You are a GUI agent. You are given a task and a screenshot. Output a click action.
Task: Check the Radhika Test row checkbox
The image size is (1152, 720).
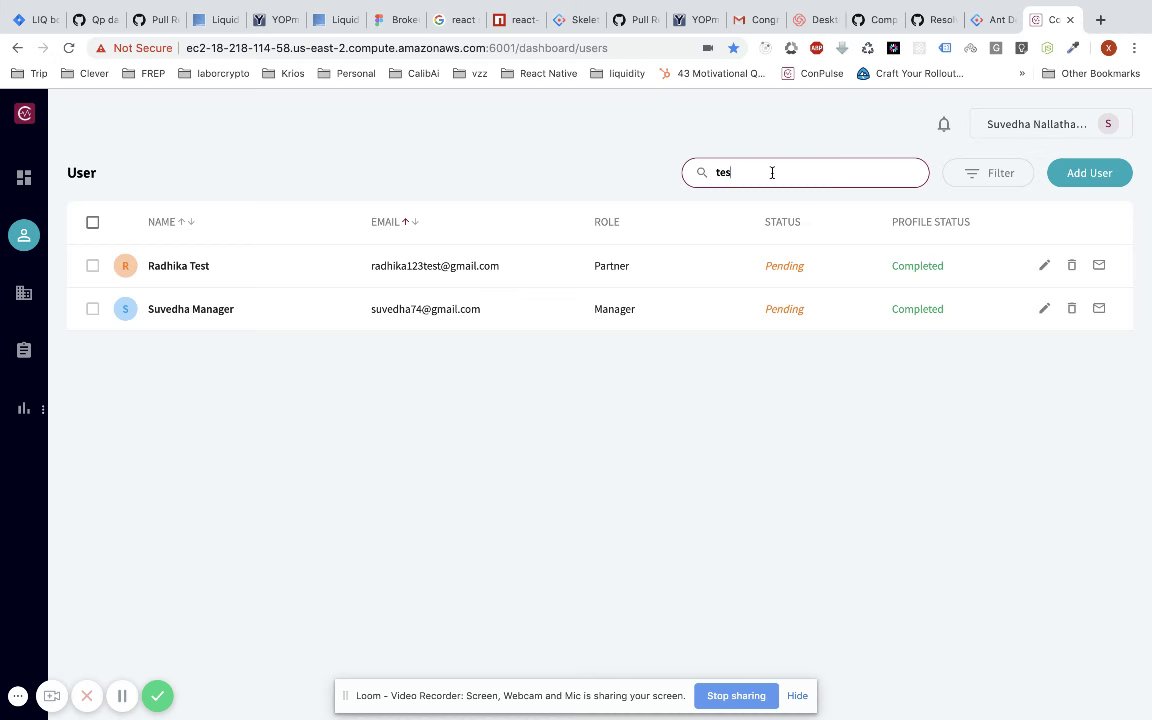pos(93,265)
